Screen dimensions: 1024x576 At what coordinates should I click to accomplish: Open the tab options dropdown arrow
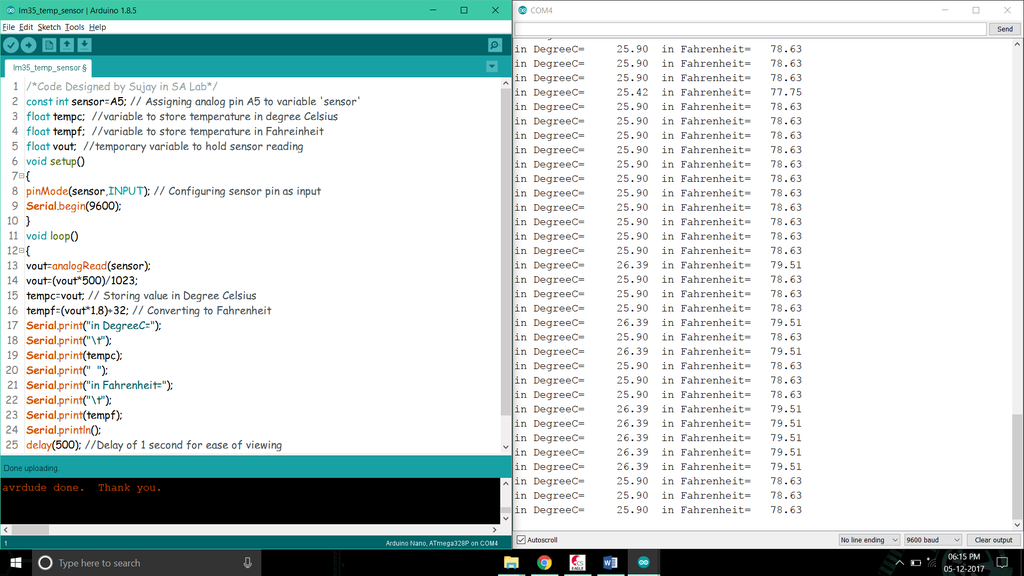click(492, 67)
